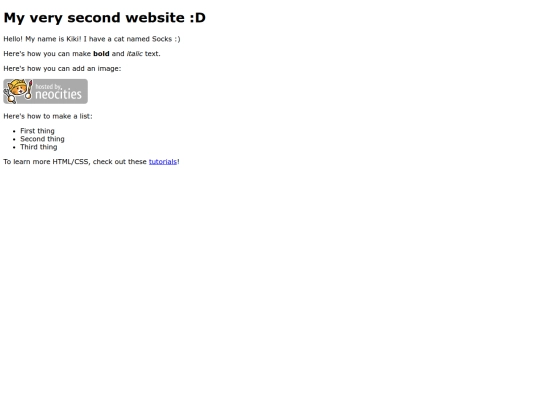The height and width of the screenshot is (405, 540).
Task: Click the 'neocities' text in the badge
Action: coord(59,94)
